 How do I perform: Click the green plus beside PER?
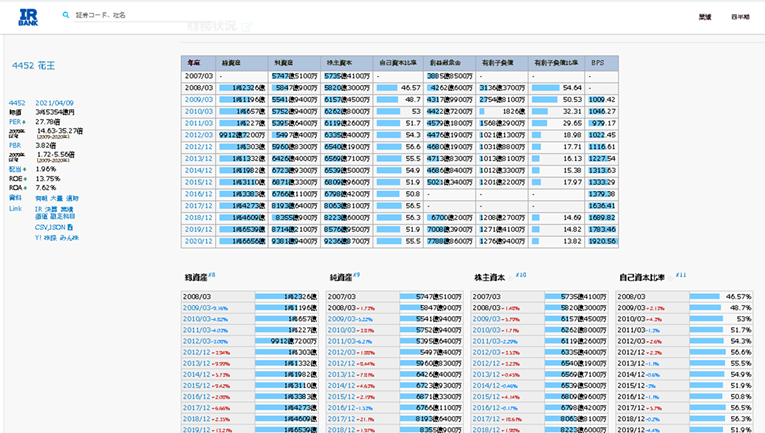(x=24, y=122)
